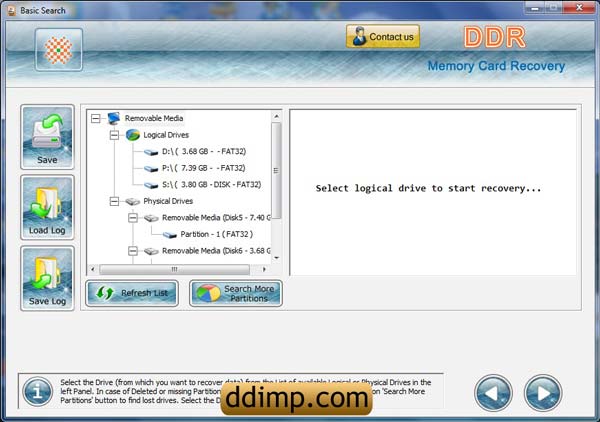
Task: Collapse the Removable Media Disk6 node
Action: (133, 251)
